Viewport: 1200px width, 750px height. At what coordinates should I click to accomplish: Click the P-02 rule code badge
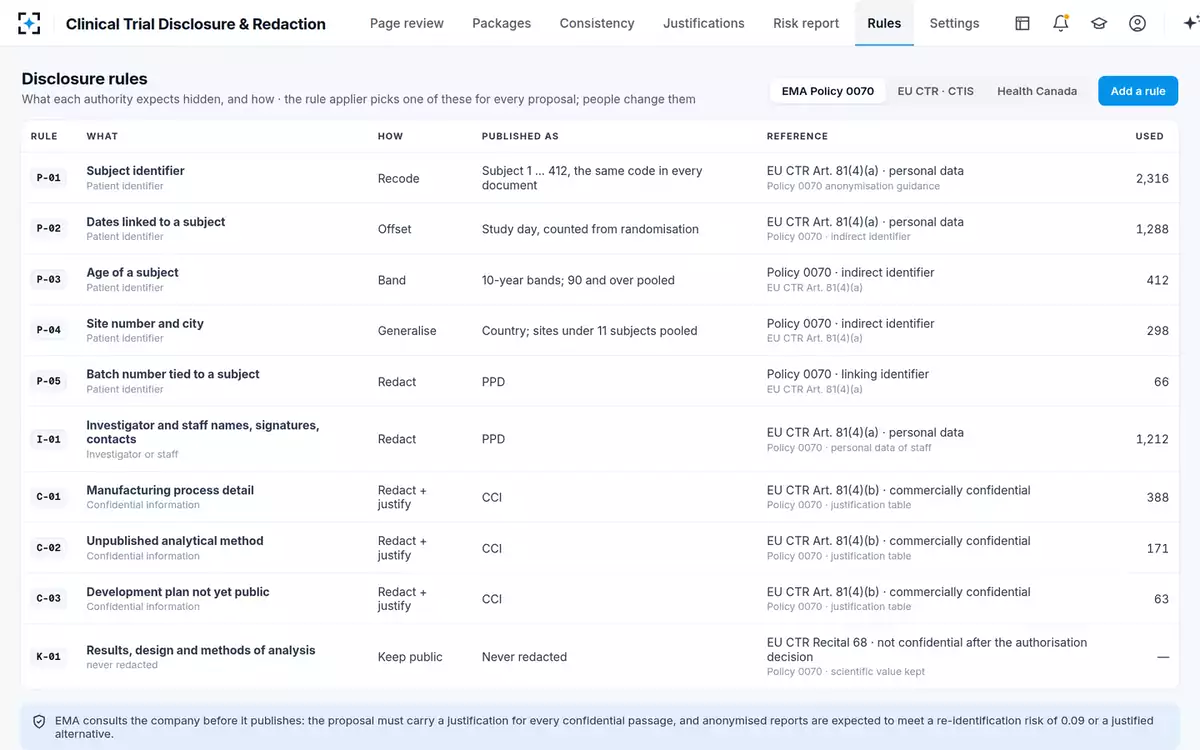[49, 229]
